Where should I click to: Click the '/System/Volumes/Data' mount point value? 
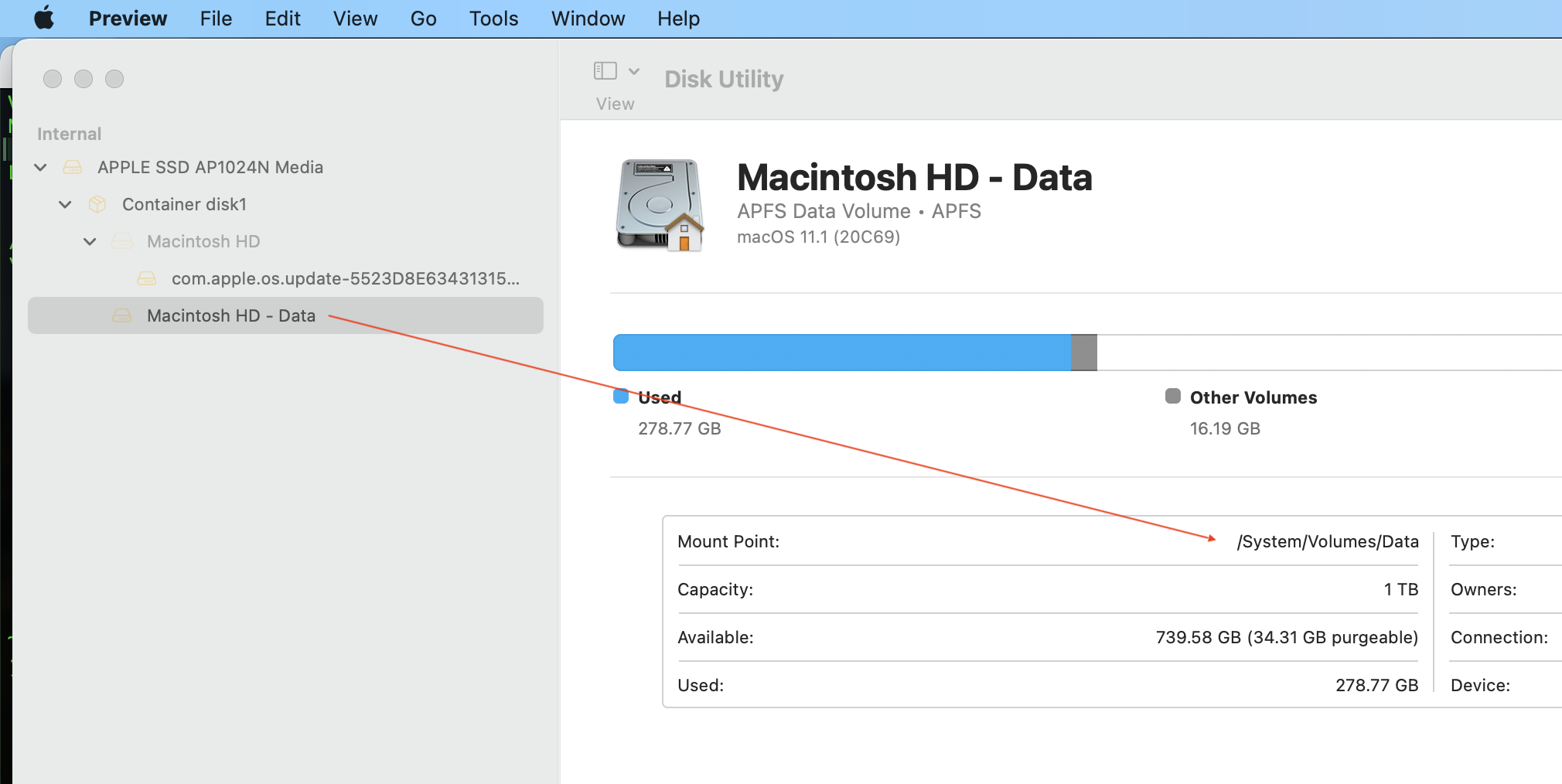point(1328,541)
